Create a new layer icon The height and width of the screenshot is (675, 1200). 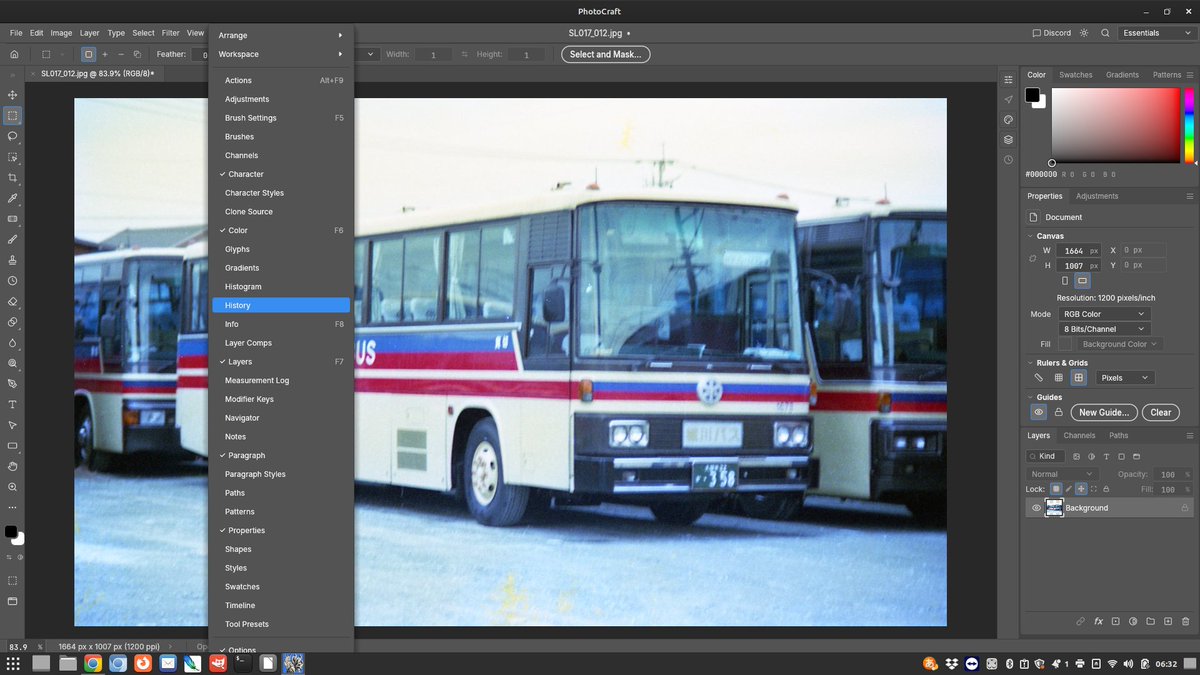pyautogui.click(x=1167, y=621)
